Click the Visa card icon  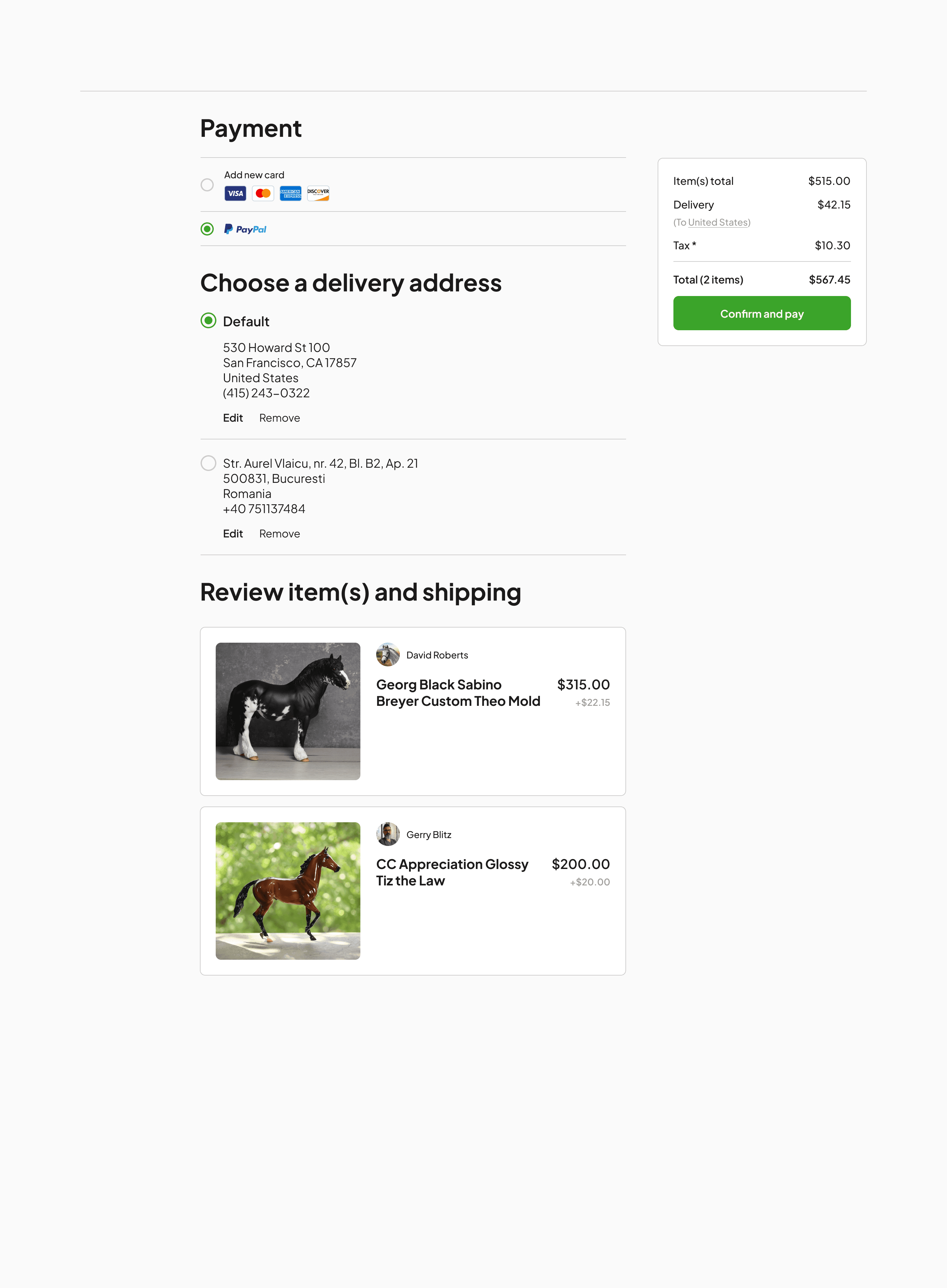235,193
